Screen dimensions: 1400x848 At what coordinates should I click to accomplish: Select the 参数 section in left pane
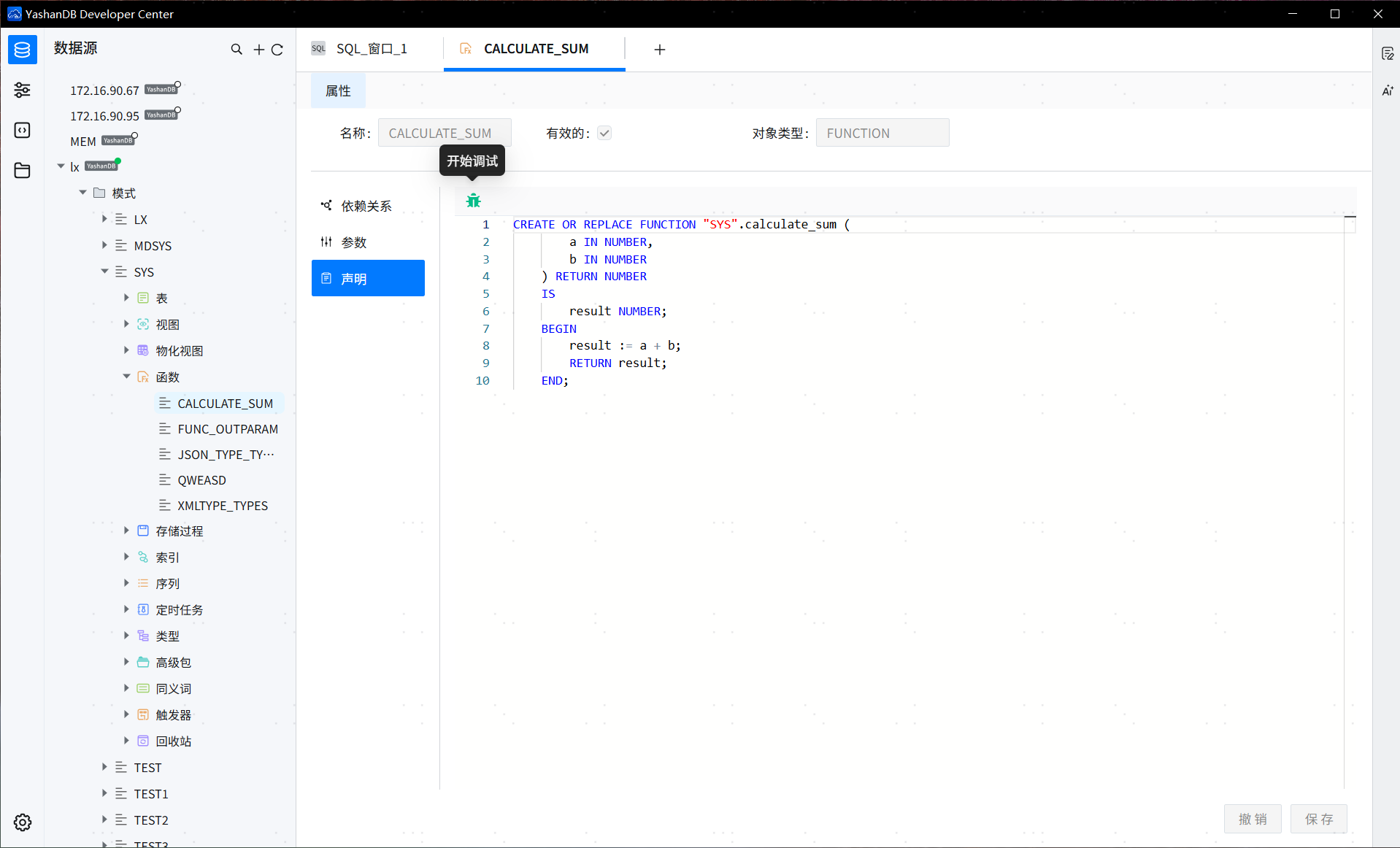click(x=355, y=242)
